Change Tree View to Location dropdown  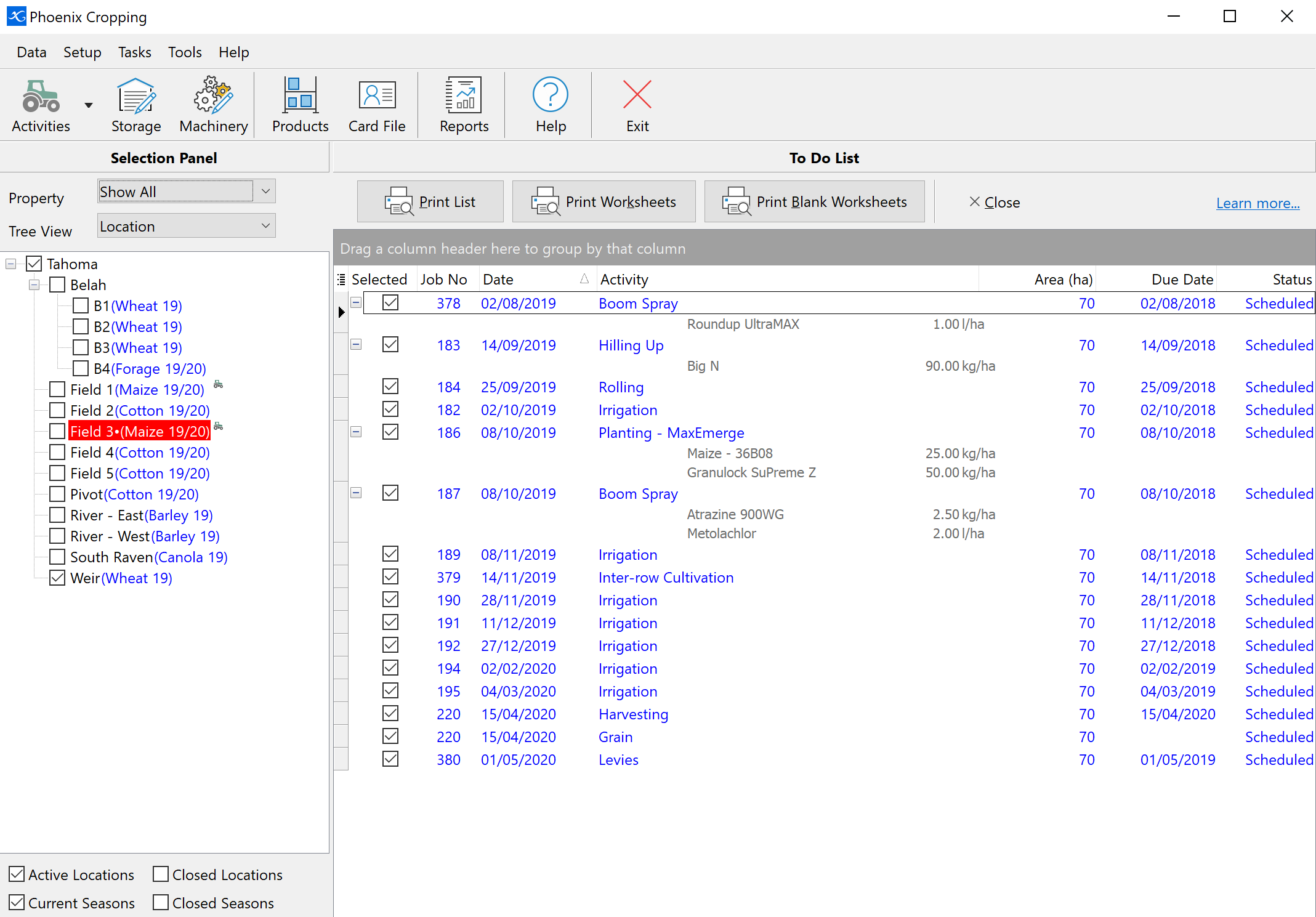[184, 226]
